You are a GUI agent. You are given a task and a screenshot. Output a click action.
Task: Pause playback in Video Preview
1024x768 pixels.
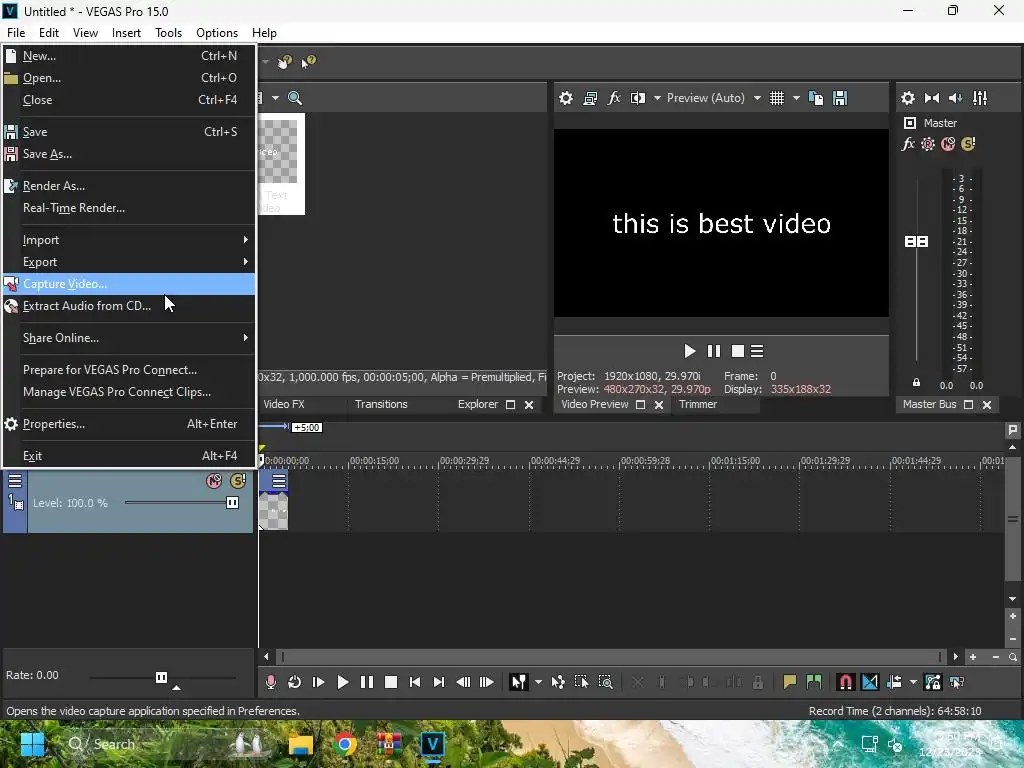tap(714, 351)
